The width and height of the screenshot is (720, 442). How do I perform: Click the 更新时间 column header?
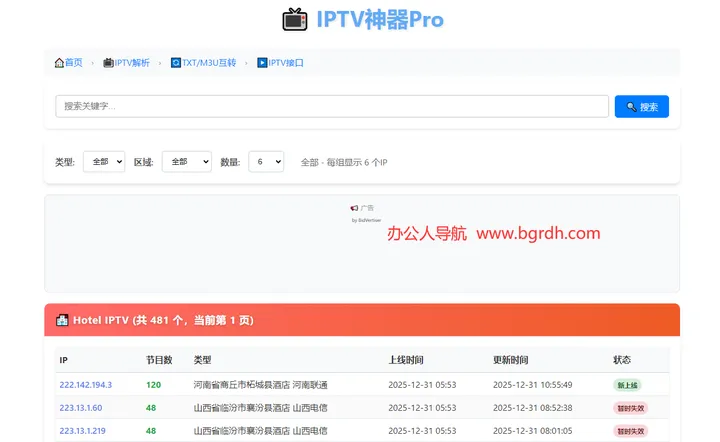511,360
